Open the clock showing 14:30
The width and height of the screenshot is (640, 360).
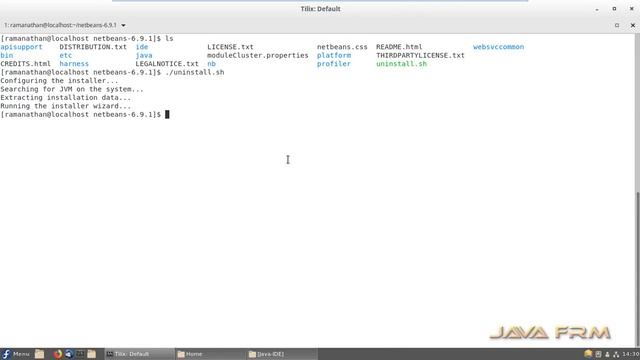(631, 354)
